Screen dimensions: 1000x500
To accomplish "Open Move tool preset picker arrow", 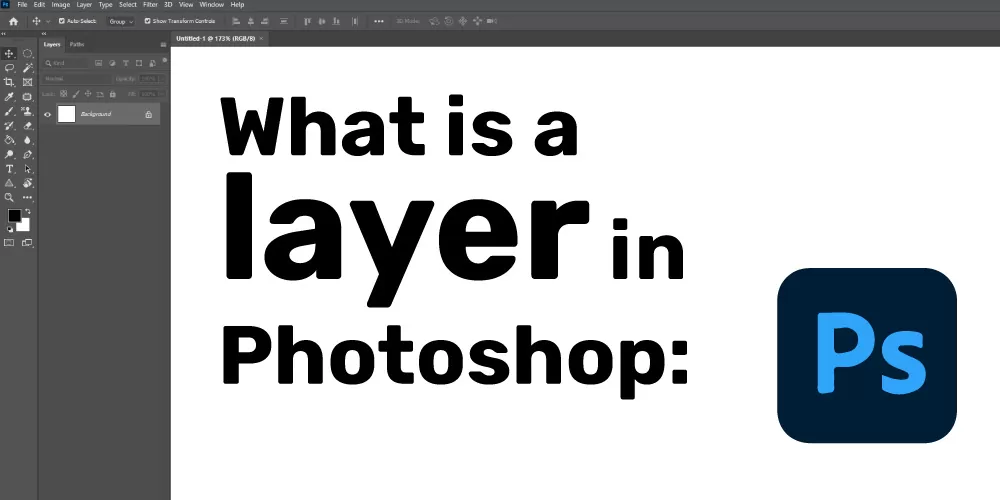I will 48,21.
